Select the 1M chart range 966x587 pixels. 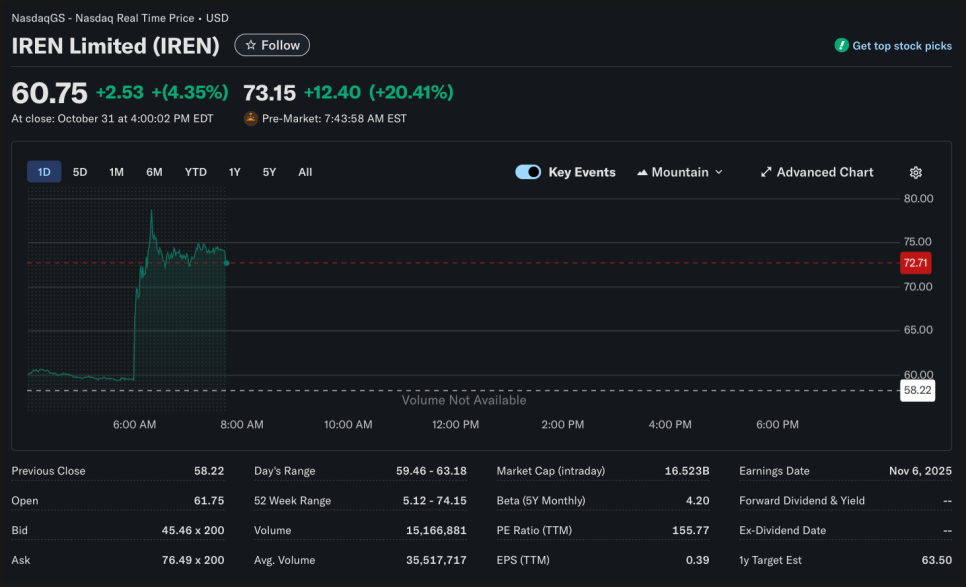pos(116,172)
